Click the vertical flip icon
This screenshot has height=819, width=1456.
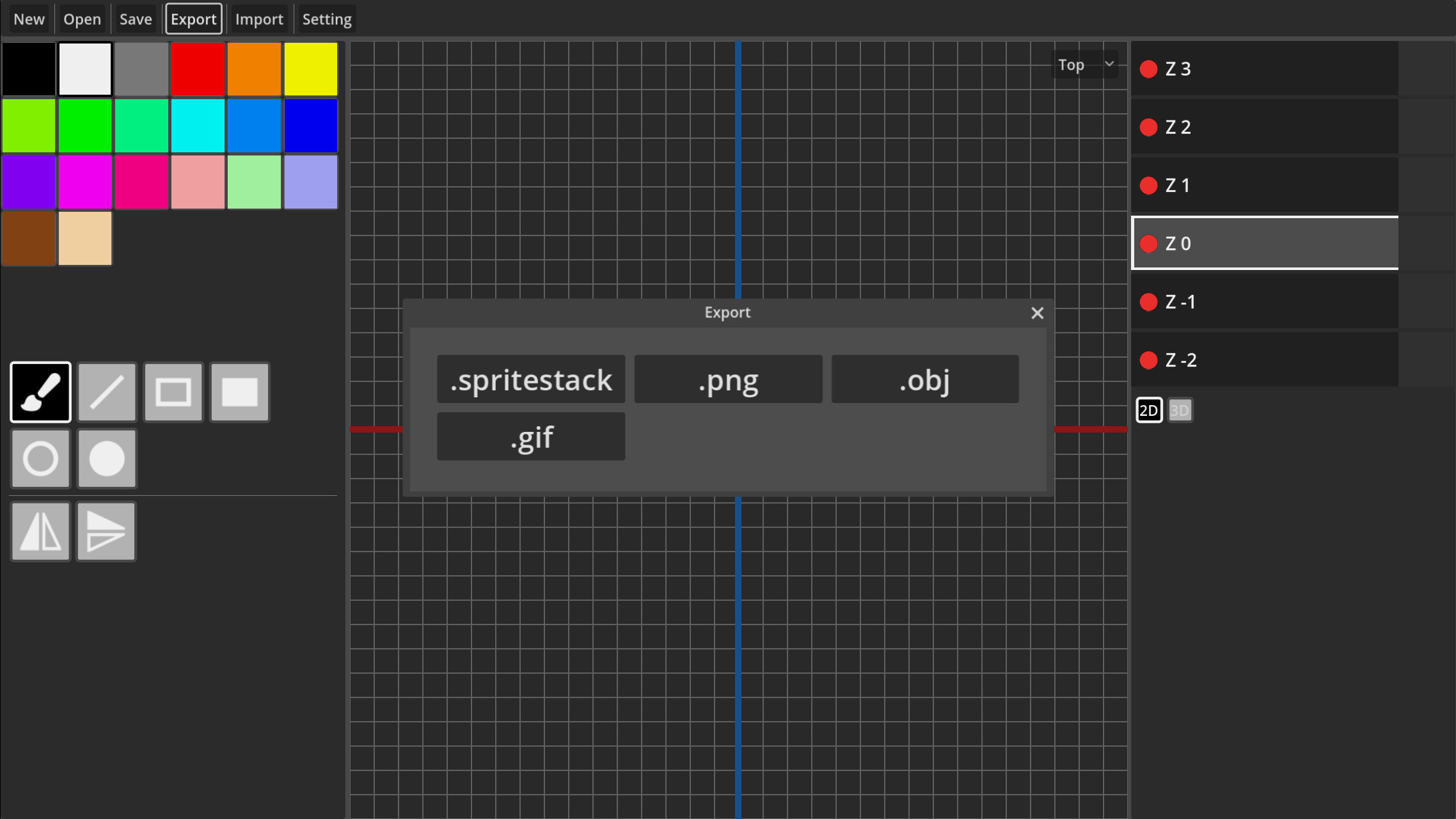[106, 531]
